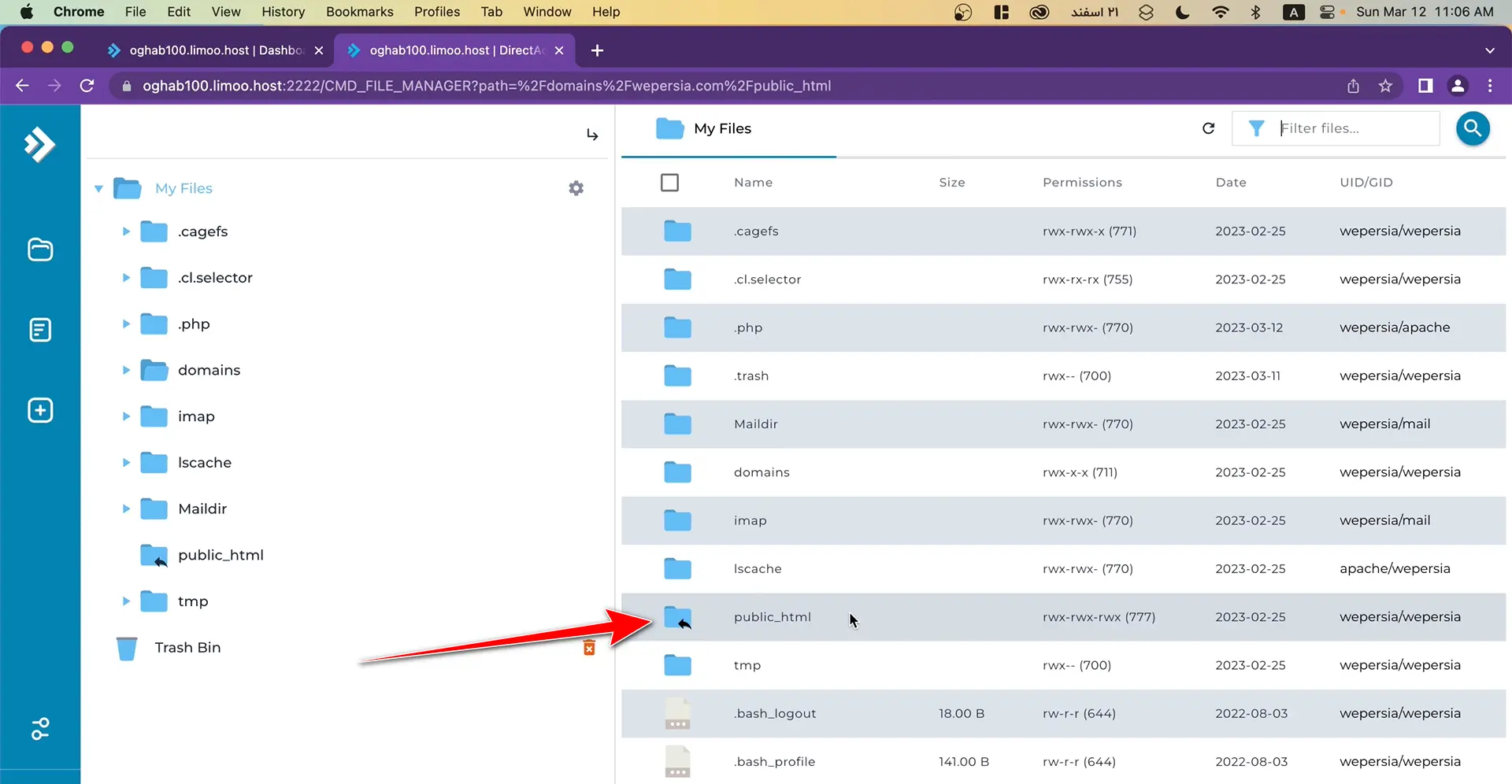
Task: Open the Chrome side panel icon
Action: point(1425,86)
